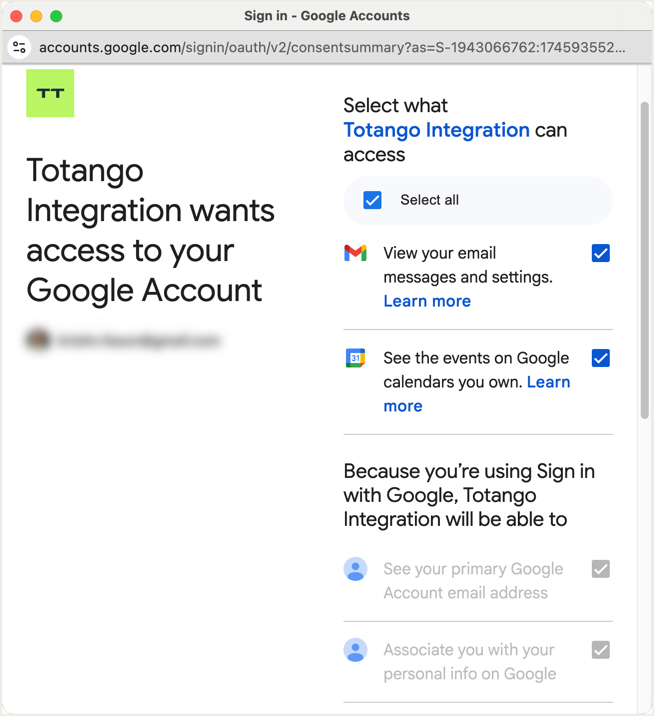Click the blurred account avatar
This screenshot has width=654, height=716.
38,341
